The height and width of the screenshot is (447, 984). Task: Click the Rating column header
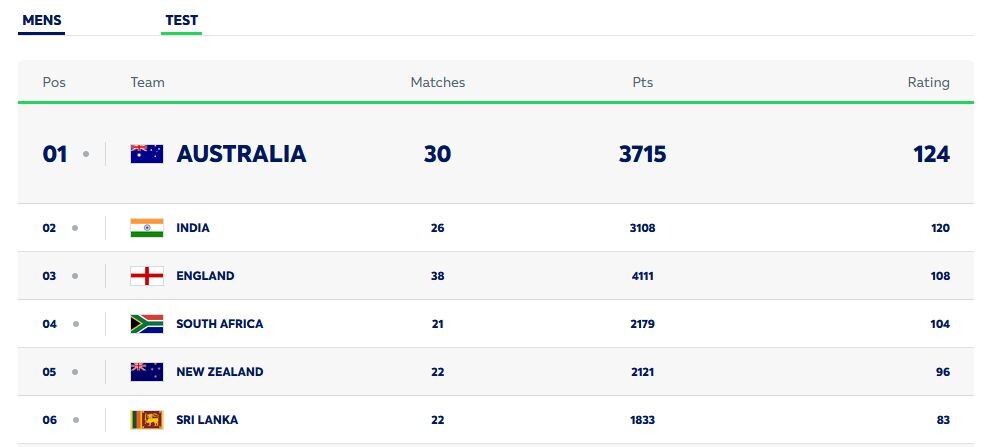click(x=928, y=82)
